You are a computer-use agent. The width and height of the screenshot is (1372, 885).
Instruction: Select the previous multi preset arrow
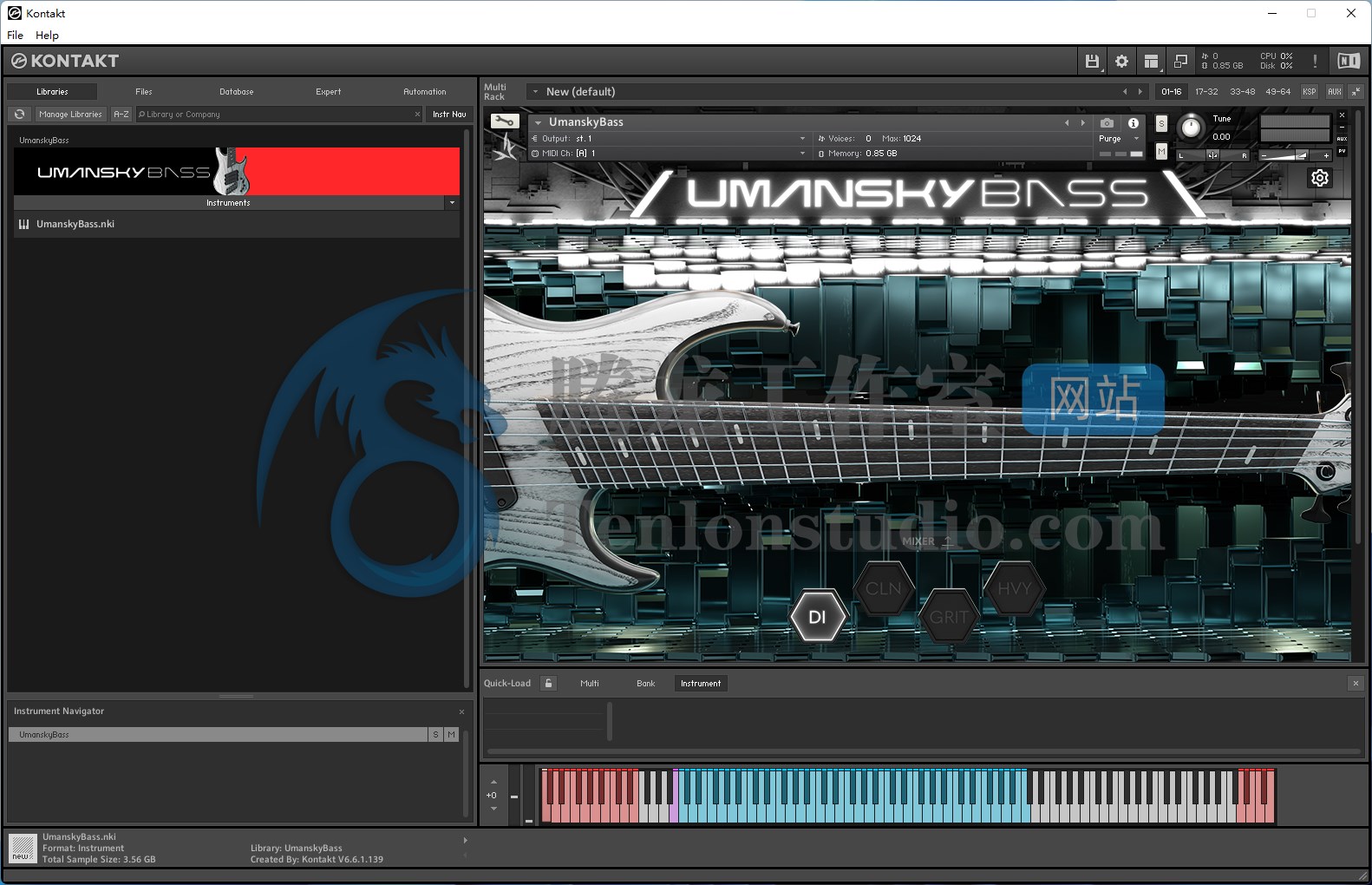[x=1125, y=91]
